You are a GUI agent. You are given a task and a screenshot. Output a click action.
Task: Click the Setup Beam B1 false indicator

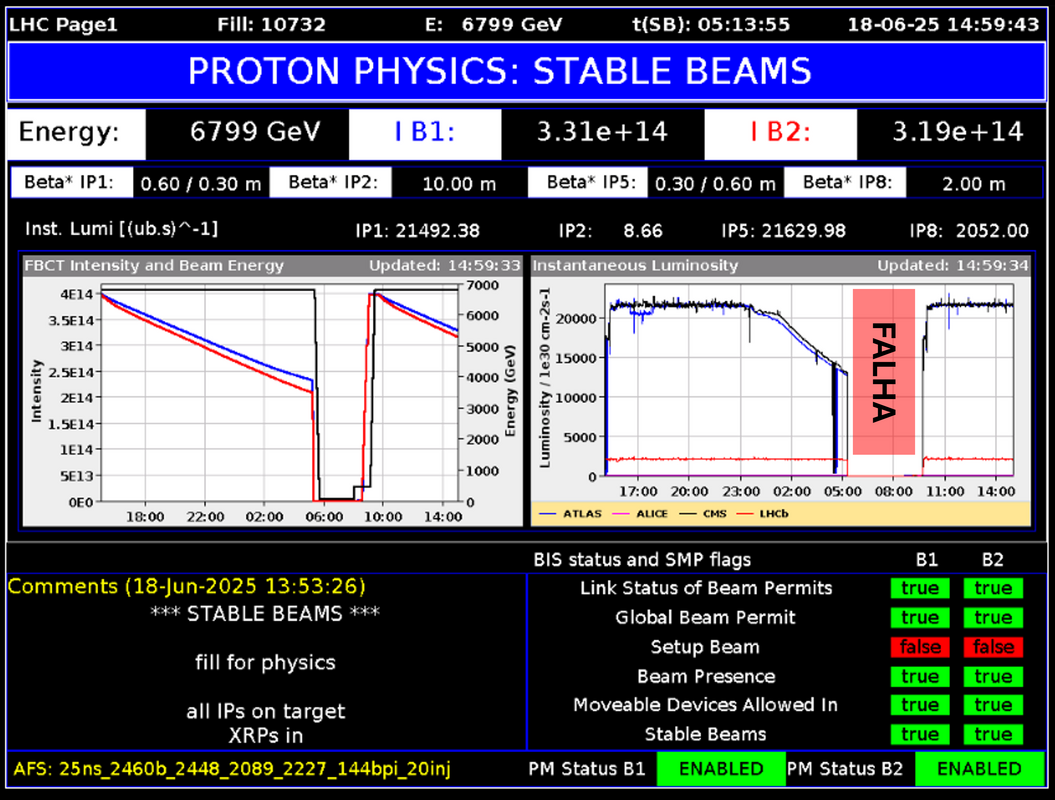point(920,647)
